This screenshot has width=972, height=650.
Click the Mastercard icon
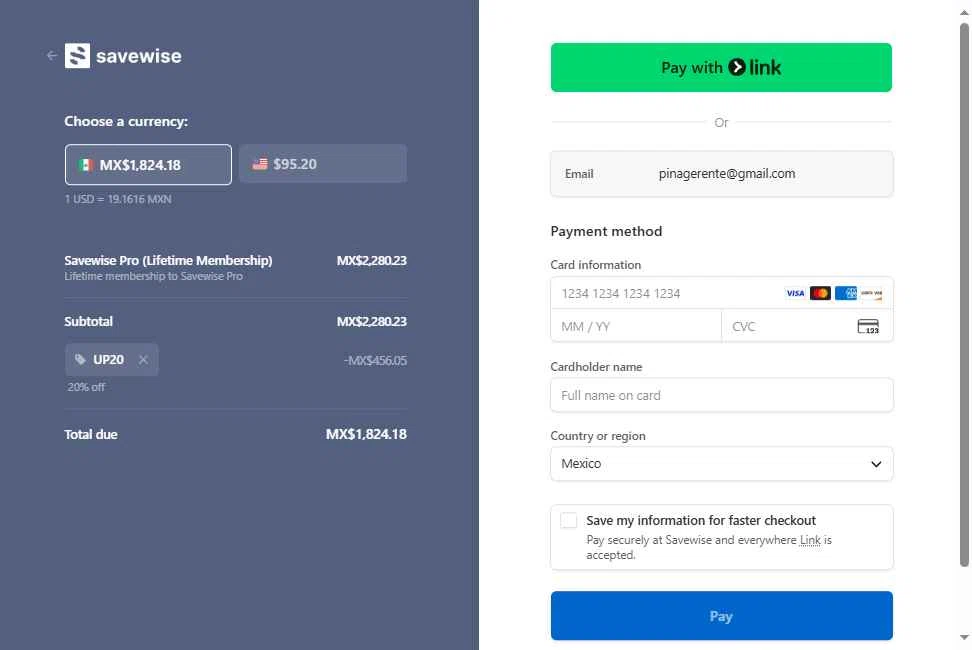point(820,293)
